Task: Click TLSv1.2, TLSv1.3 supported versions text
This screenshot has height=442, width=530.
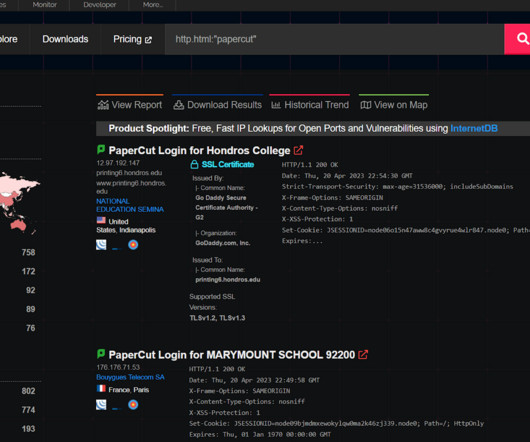Action: (x=217, y=318)
